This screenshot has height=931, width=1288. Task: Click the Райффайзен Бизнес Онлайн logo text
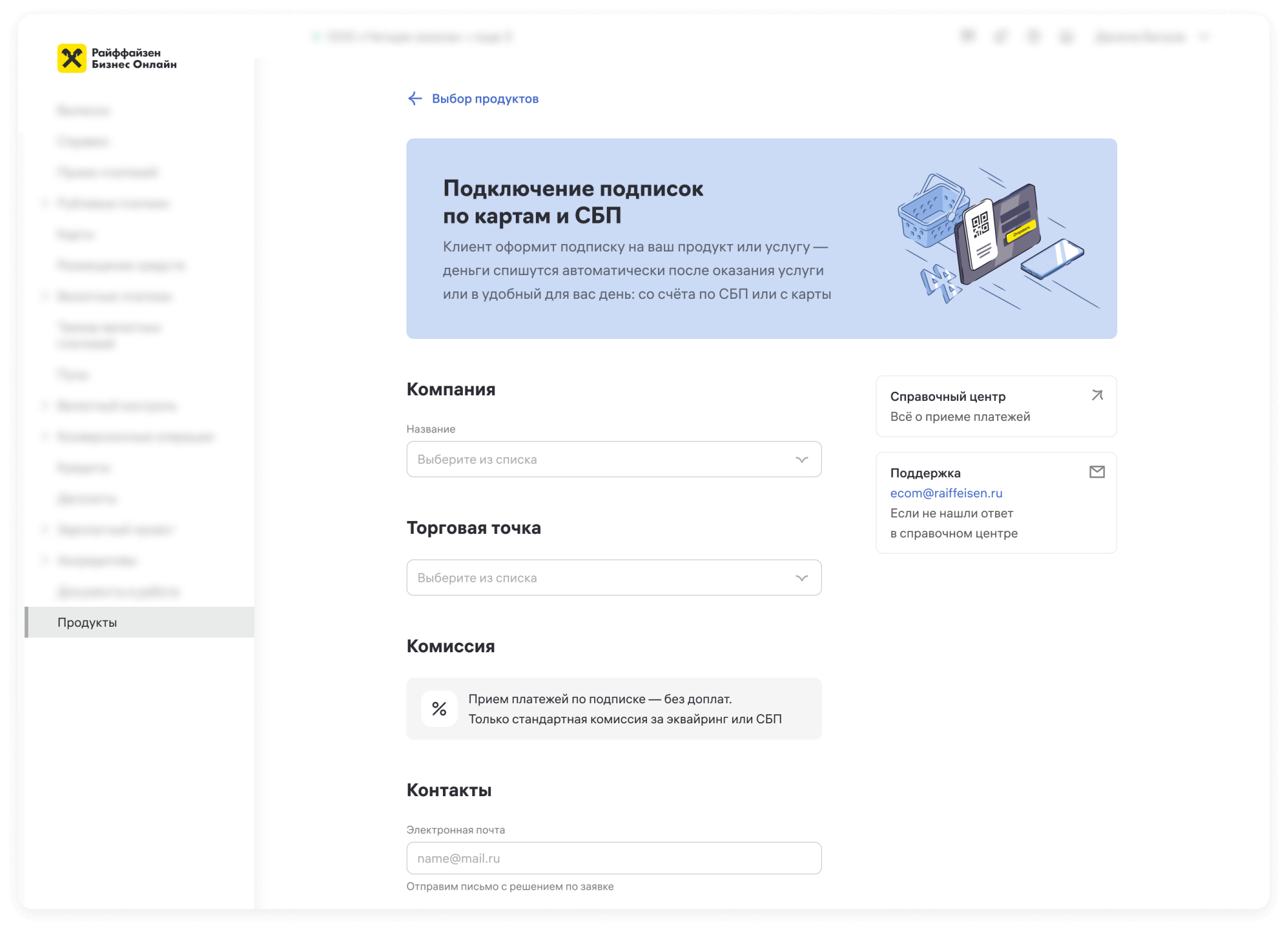tap(134, 58)
